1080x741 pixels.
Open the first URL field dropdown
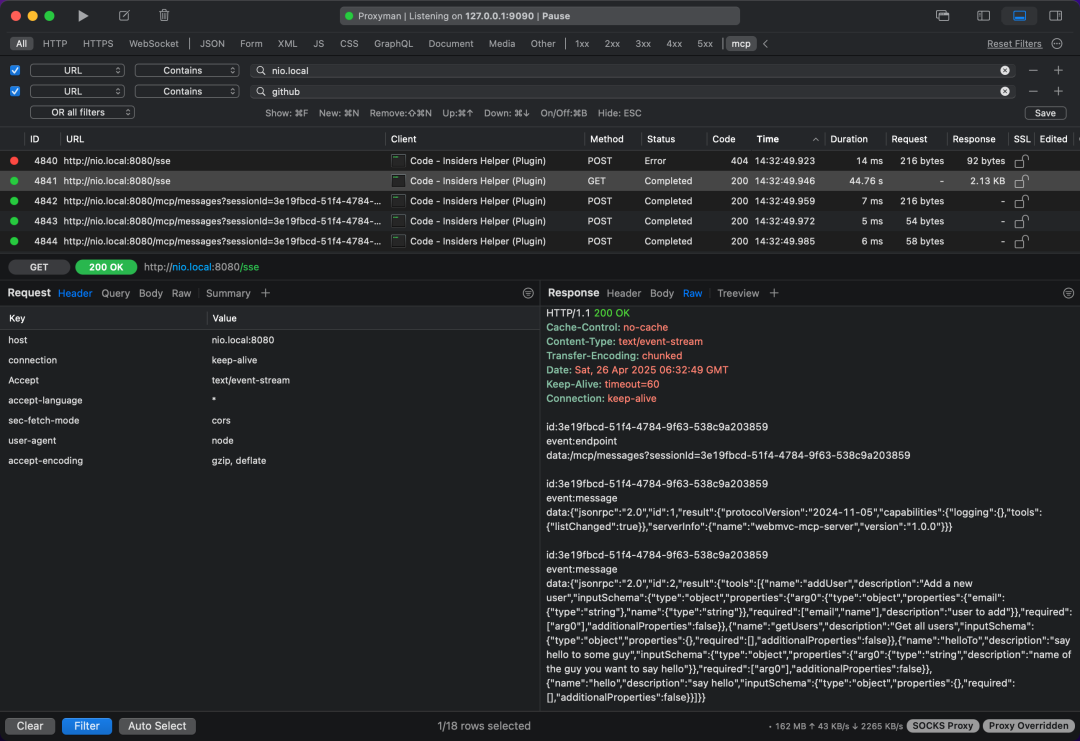tap(77, 71)
